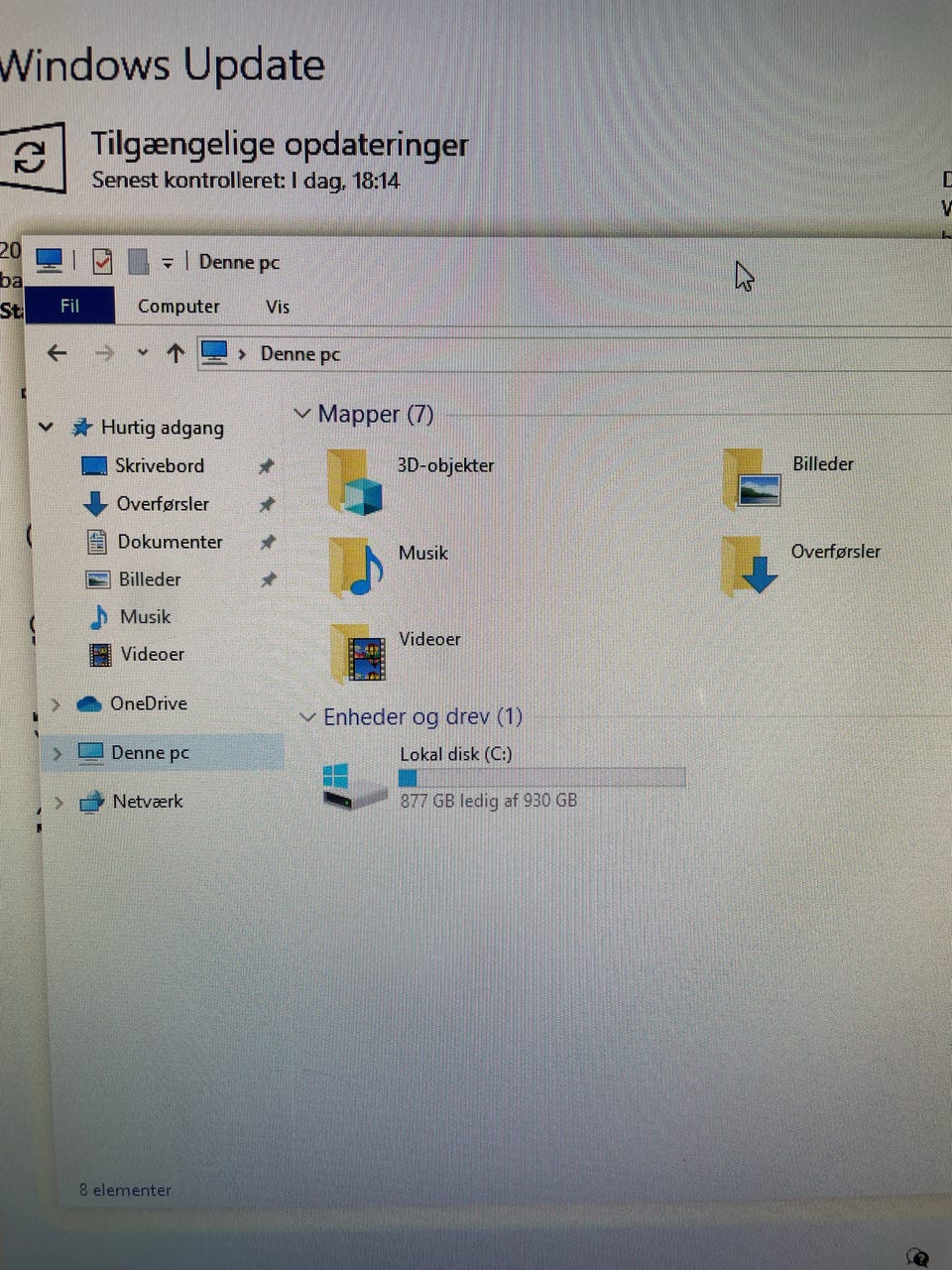This screenshot has height=1270, width=952.
Task: Expand the Denne pc tree node
Action: [57, 753]
